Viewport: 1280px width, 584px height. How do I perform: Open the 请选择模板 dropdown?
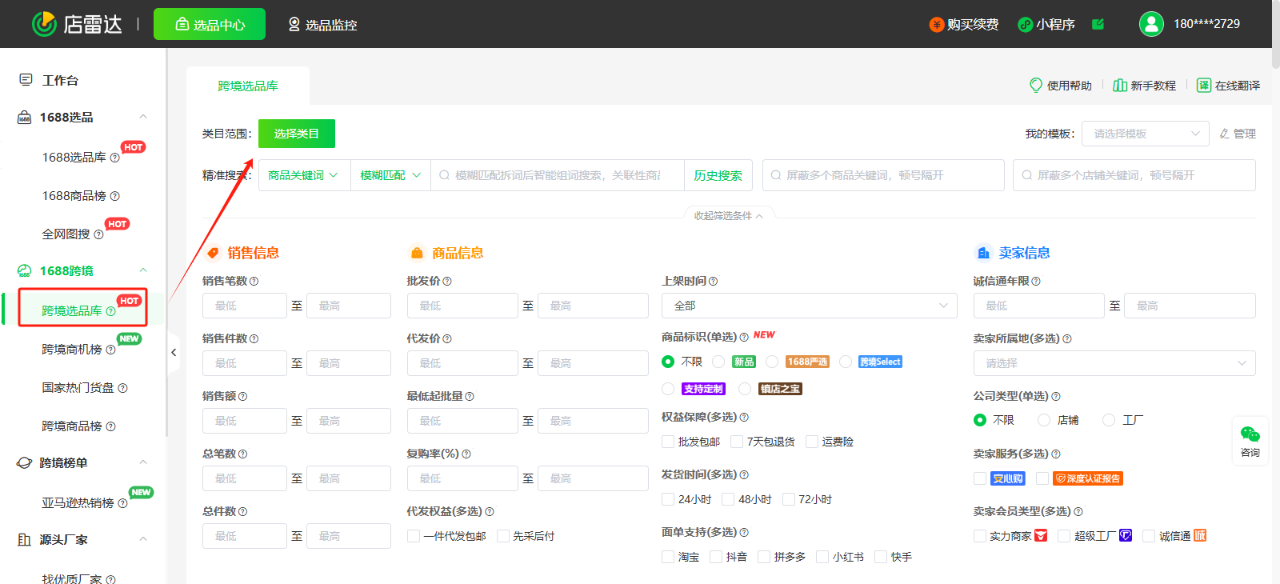(x=1145, y=133)
